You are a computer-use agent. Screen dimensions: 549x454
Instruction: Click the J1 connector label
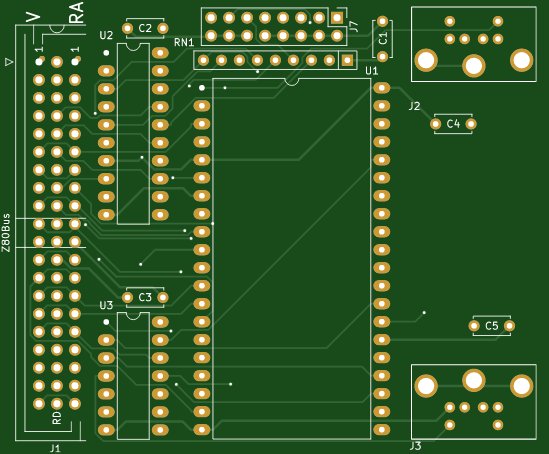click(55, 448)
